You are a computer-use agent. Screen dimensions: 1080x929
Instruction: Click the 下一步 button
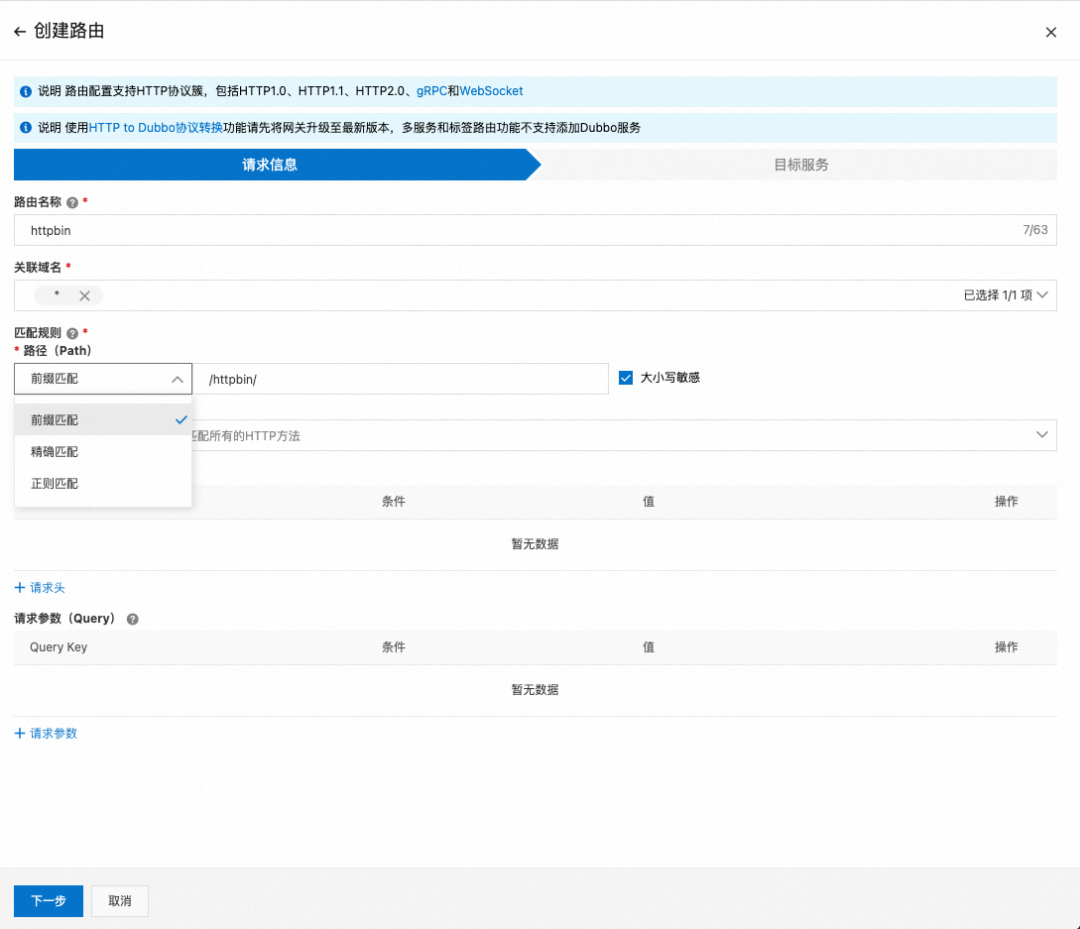tap(48, 901)
